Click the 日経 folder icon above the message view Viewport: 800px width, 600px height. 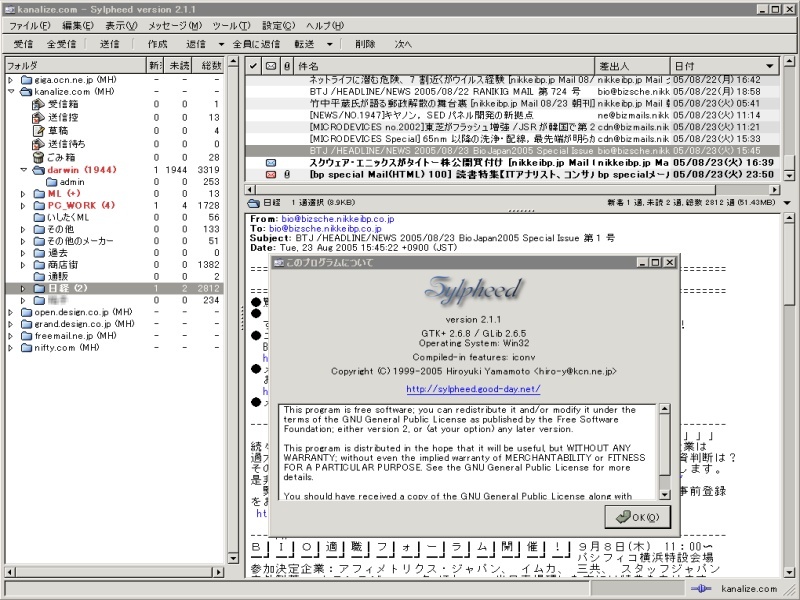(254, 203)
